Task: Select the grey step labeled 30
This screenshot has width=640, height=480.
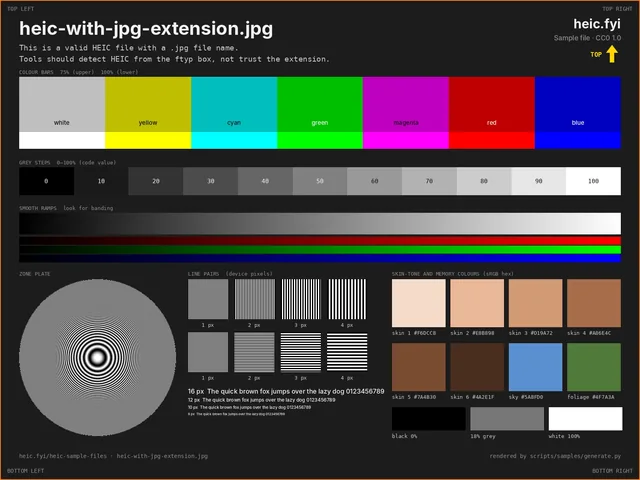Action: tap(211, 181)
